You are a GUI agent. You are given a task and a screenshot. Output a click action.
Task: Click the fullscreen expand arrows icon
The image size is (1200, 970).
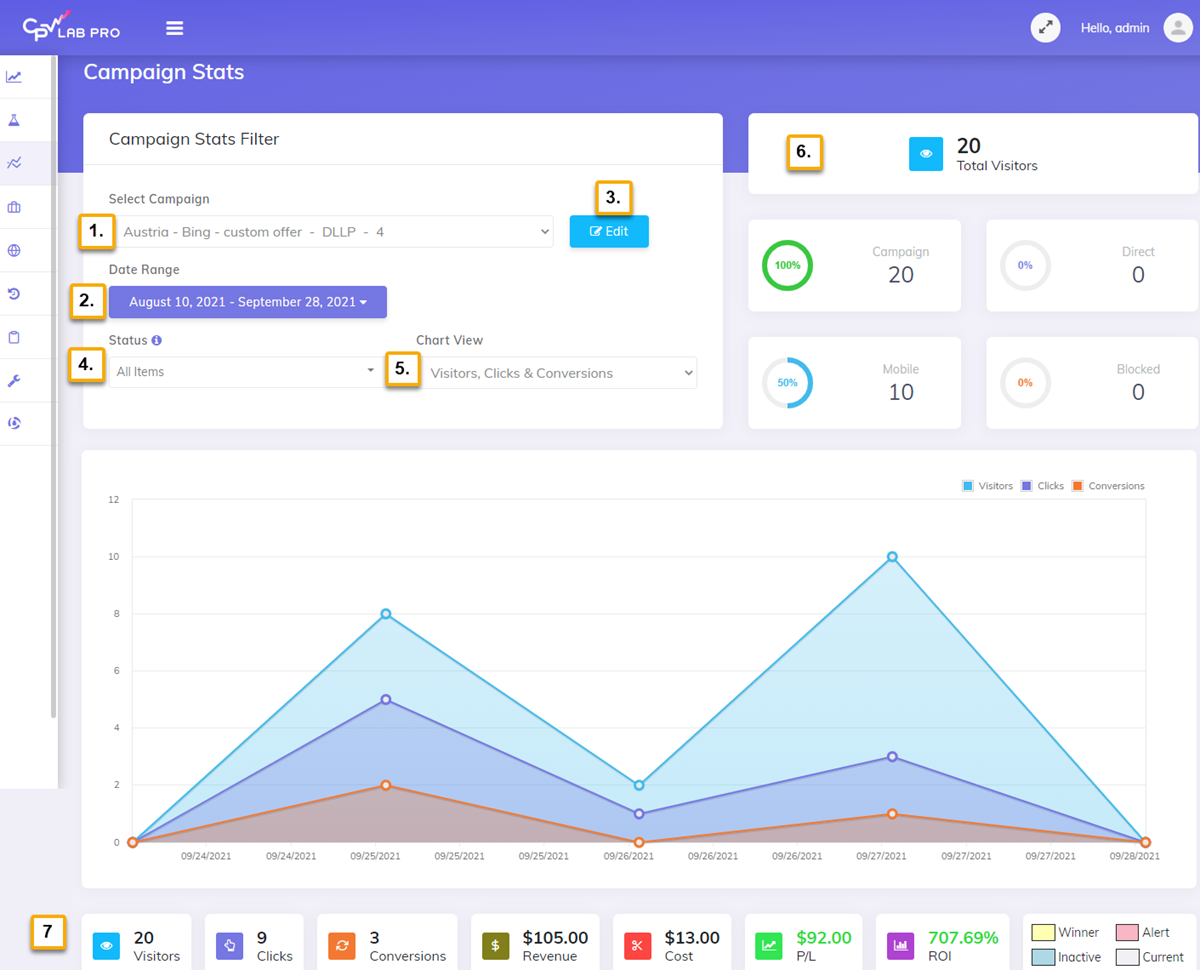[1045, 28]
